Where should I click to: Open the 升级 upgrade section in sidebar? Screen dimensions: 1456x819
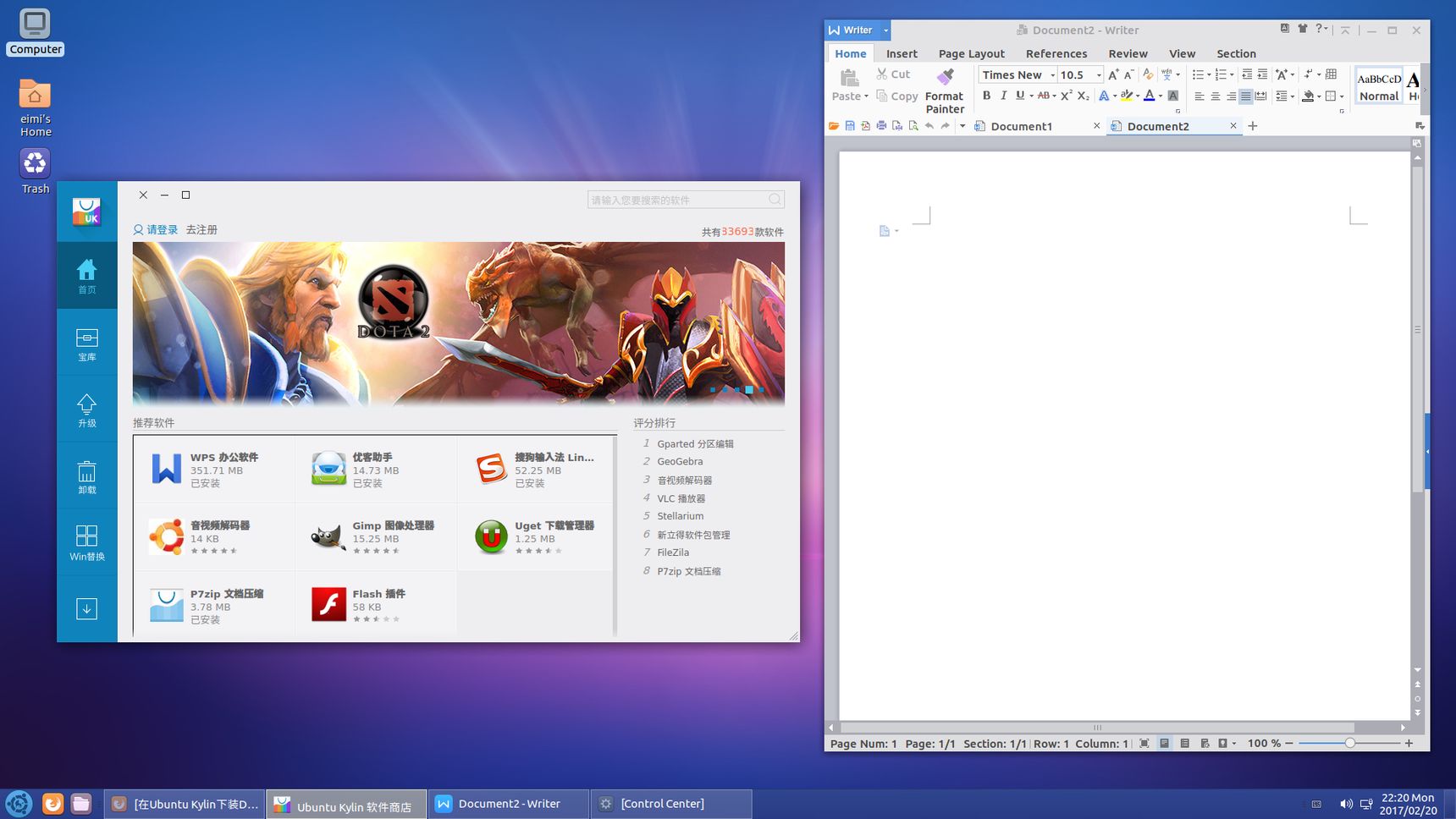pos(86,410)
